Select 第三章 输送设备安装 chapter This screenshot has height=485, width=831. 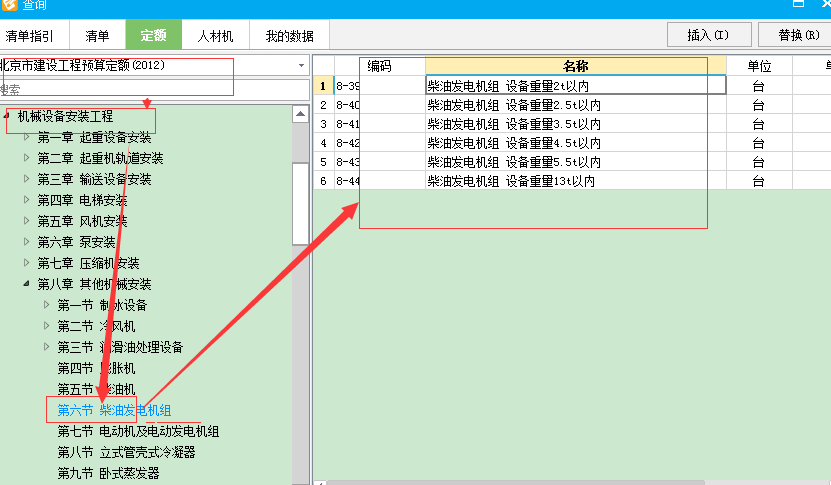[x=94, y=179]
